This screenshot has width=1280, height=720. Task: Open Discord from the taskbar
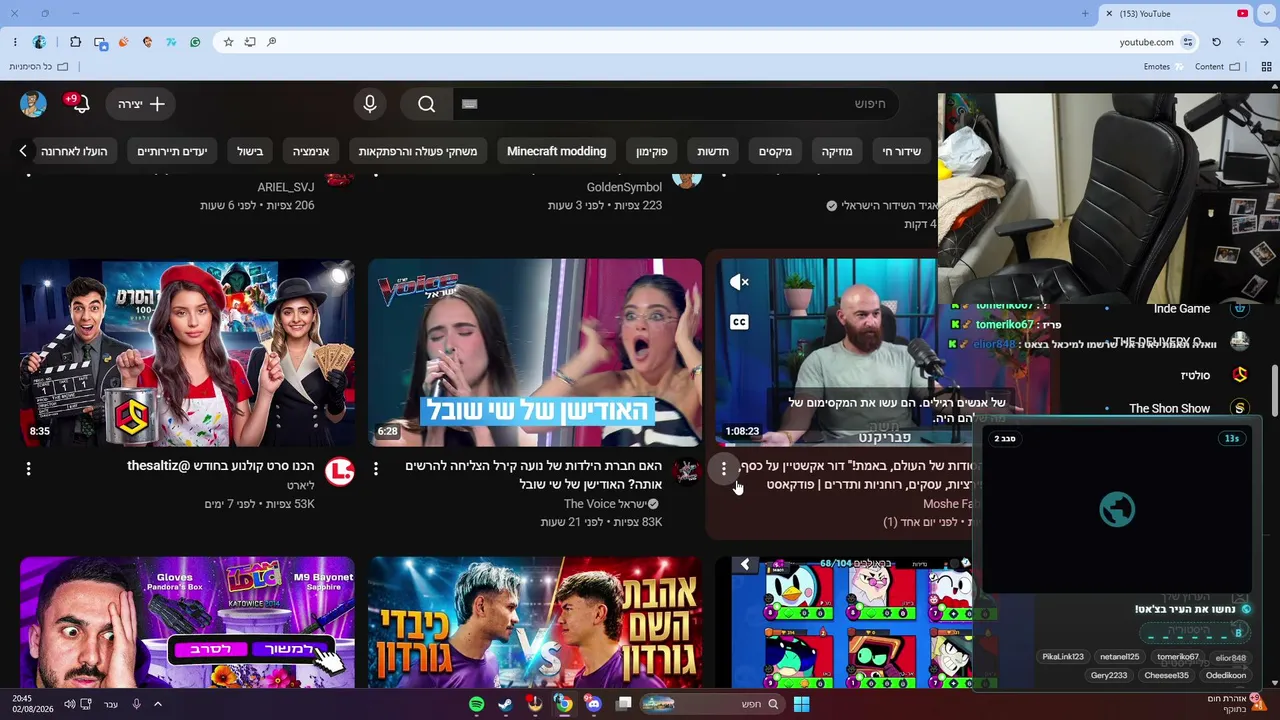tap(594, 704)
